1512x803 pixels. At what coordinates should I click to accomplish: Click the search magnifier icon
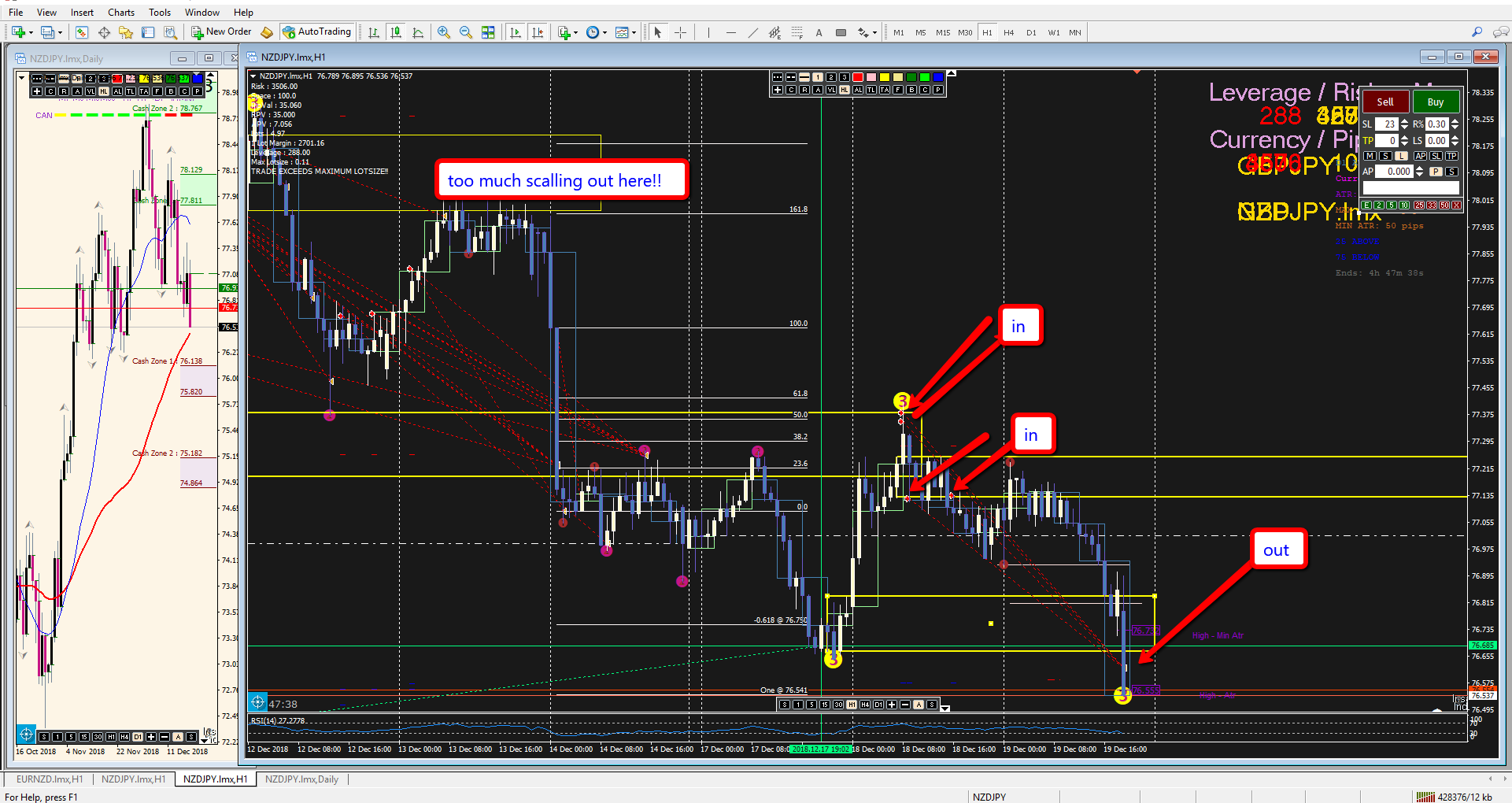[1477, 32]
